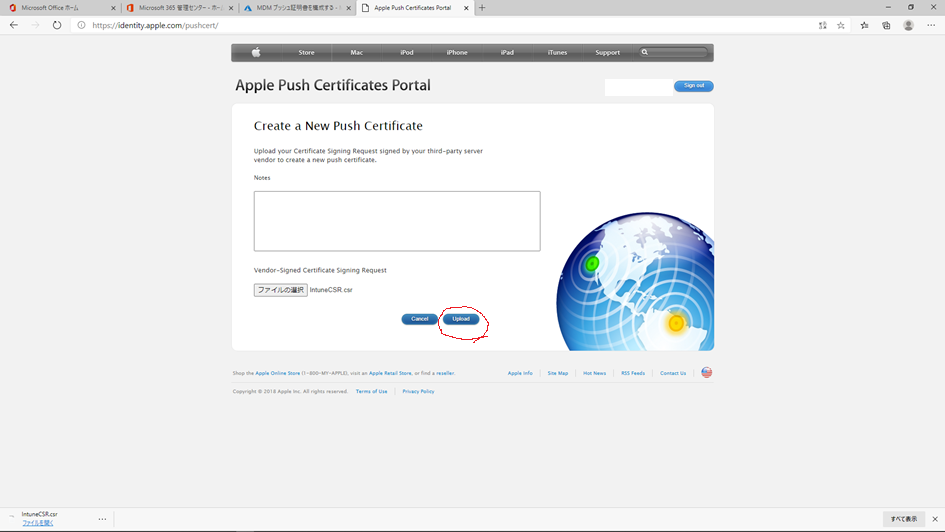This screenshot has height=532, width=945.
Task: Click the Sign out button
Action: pos(694,86)
